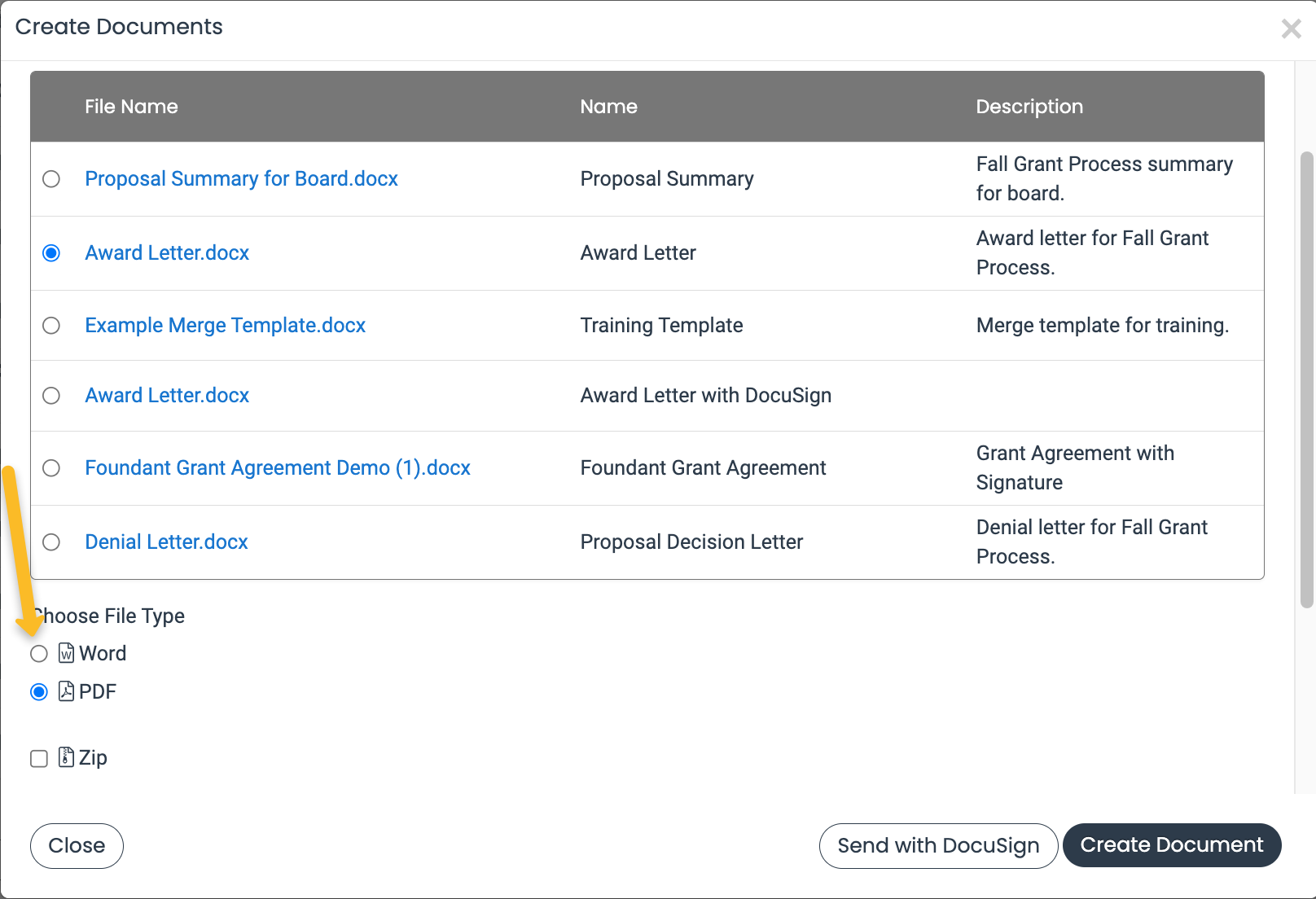Click the Create Document button
1316x899 pixels.
point(1171,845)
